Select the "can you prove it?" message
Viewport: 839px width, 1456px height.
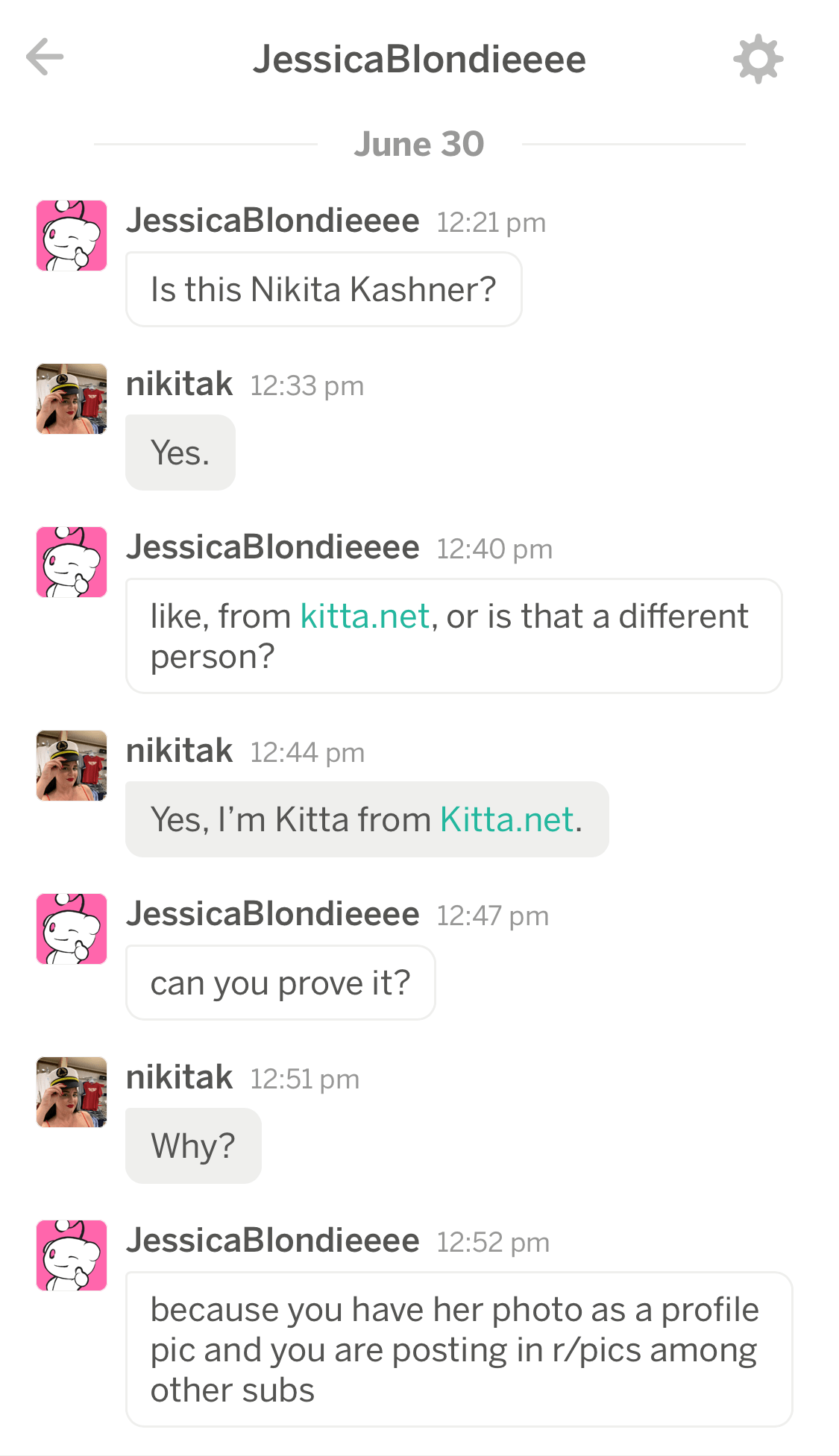pyautogui.click(x=280, y=983)
